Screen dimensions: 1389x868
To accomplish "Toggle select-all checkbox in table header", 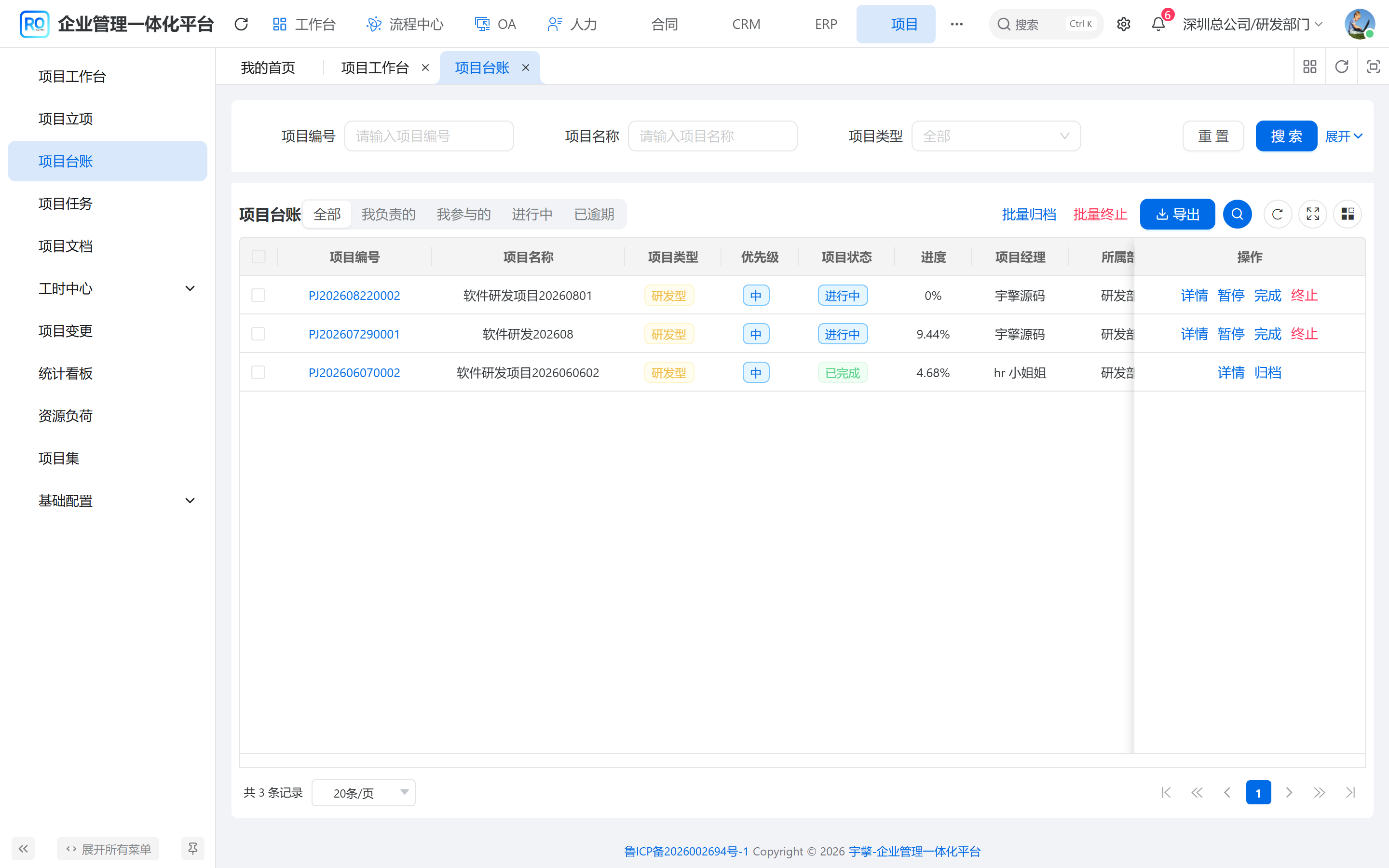I will click(x=259, y=257).
